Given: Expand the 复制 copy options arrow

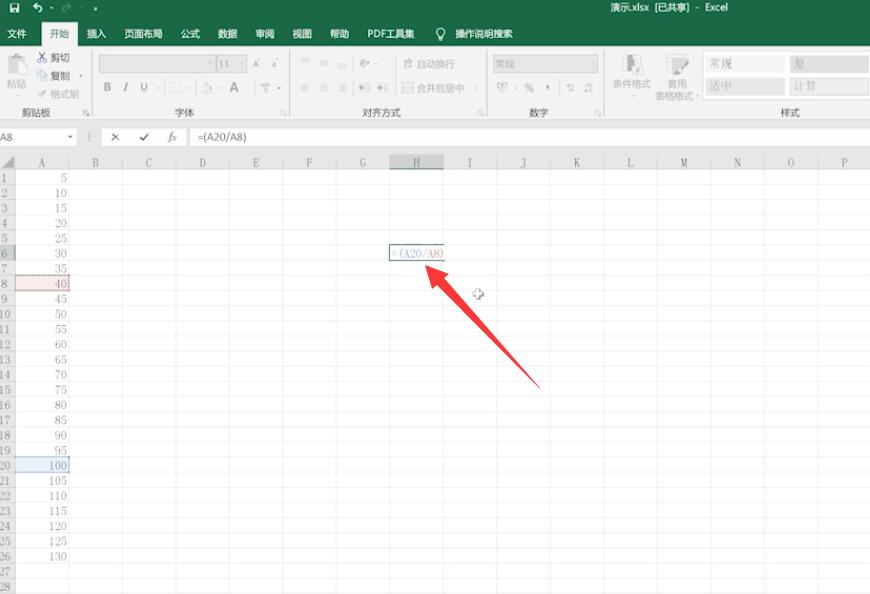Looking at the screenshot, I should (81, 76).
